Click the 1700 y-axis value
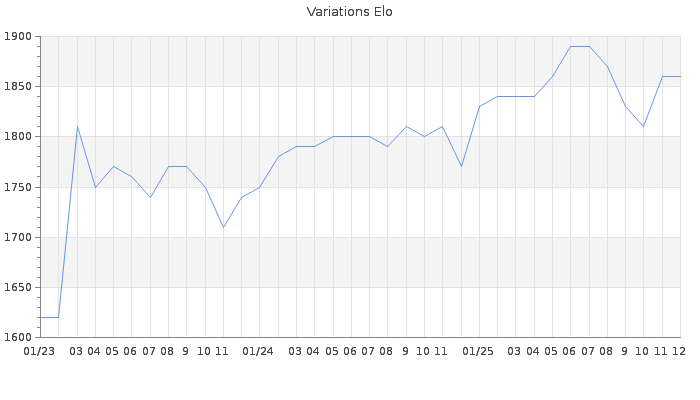Image resolution: width=700 pixels, height=400 pixels. coord(19,237)
